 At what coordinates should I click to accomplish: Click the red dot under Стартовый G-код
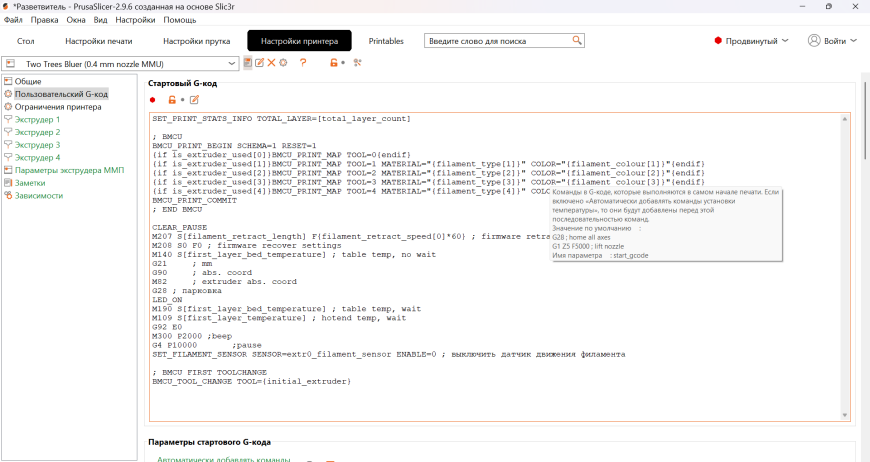[153, 100]
